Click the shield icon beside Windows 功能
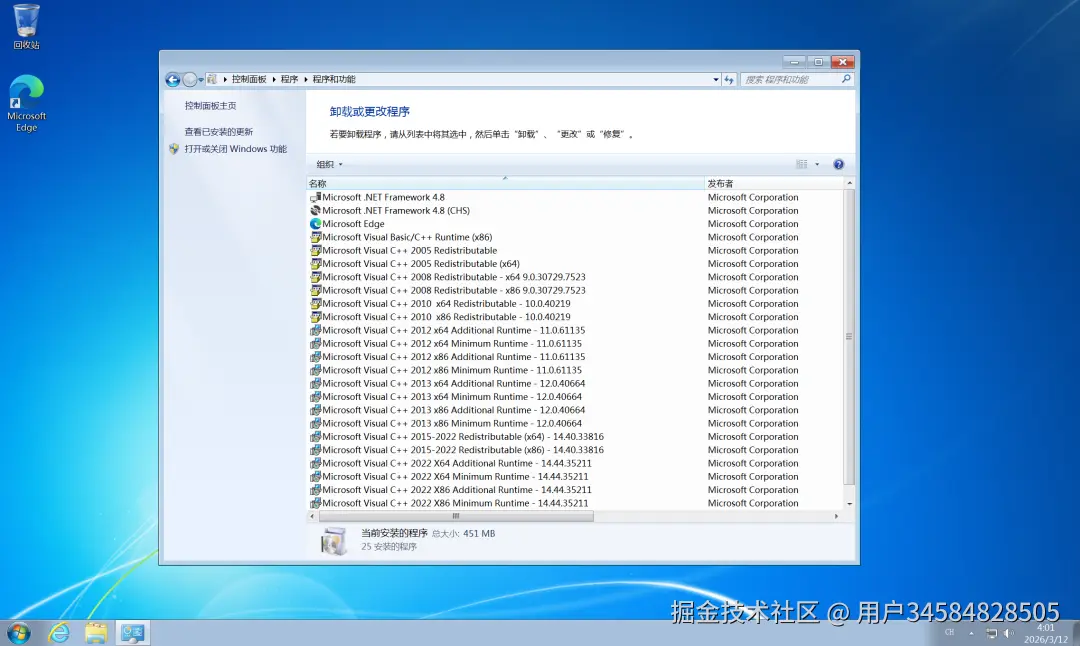 (174, 149)
